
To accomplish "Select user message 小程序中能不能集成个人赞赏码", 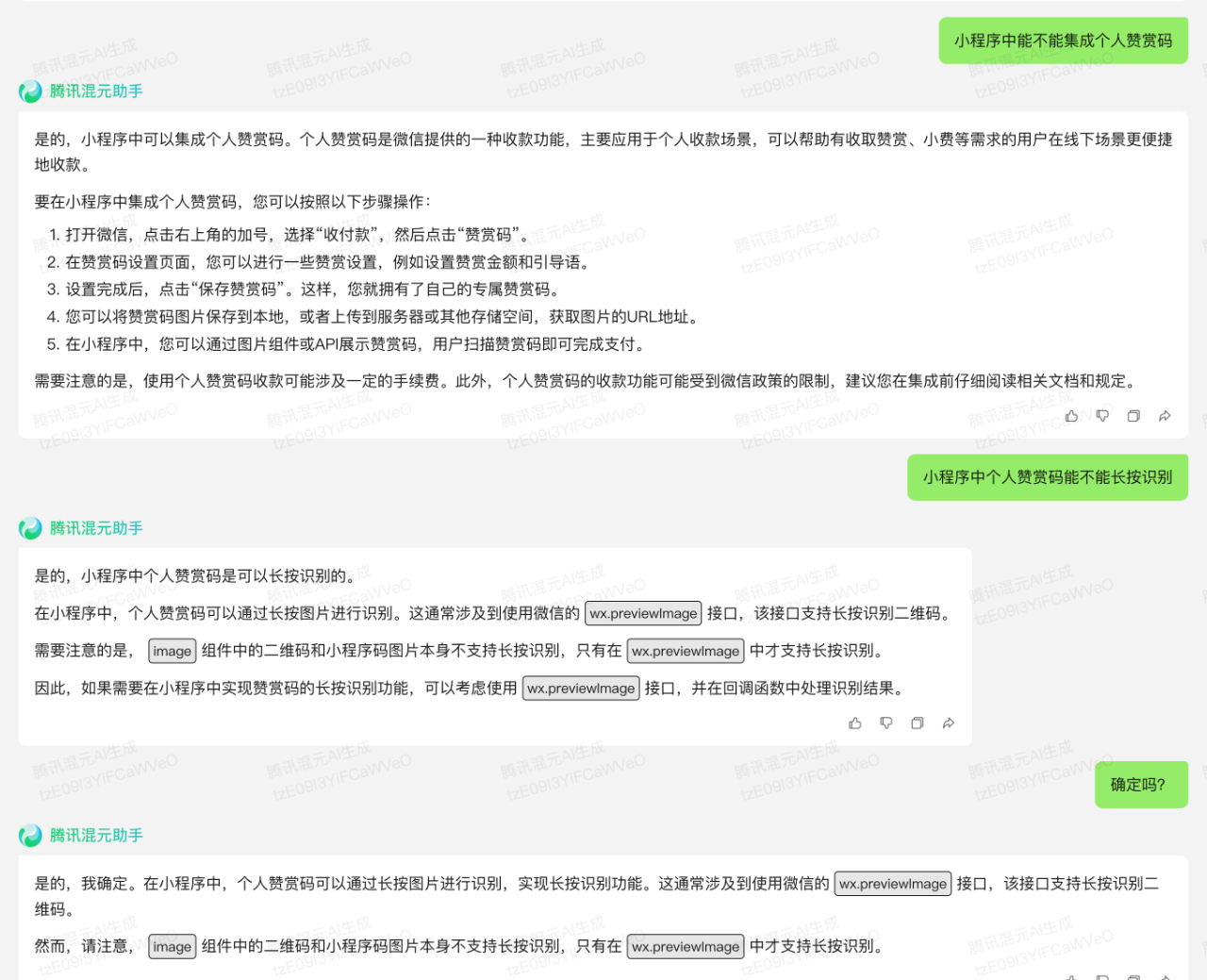I will (1063, 41).
